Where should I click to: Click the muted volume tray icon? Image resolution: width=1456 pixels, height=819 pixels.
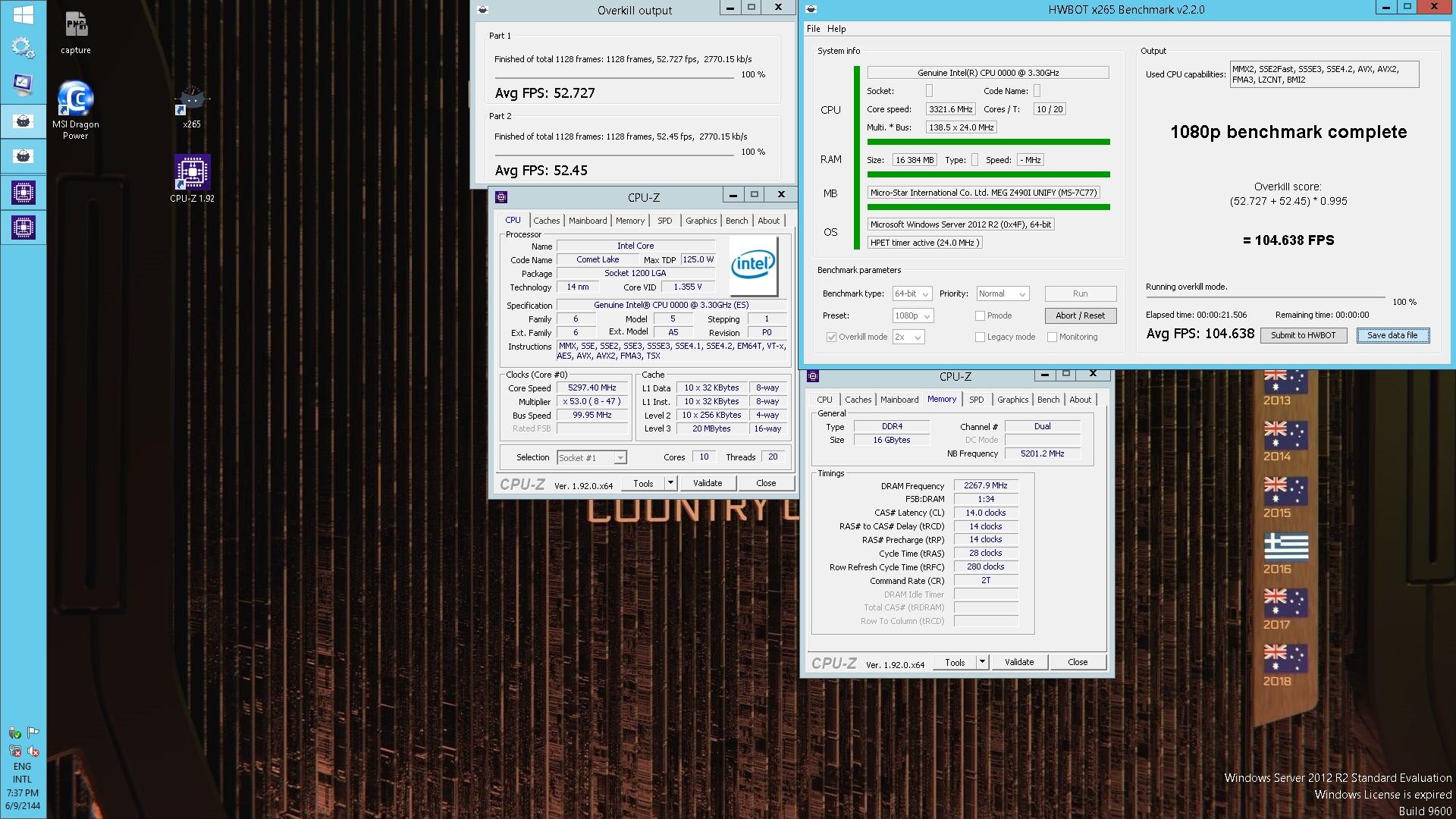pos(33,751)
